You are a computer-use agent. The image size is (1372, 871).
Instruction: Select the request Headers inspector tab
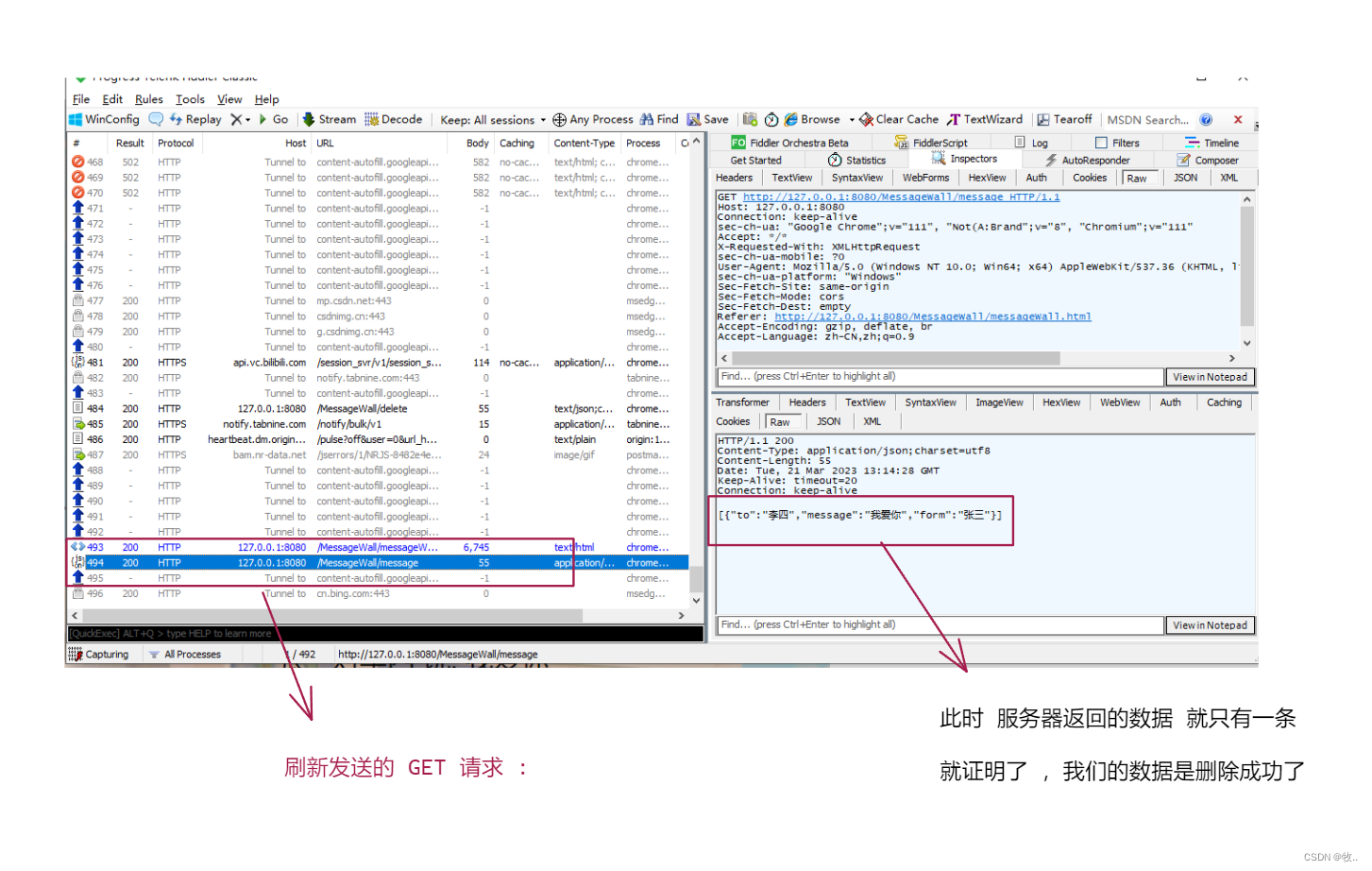click(x=735, y=178)
